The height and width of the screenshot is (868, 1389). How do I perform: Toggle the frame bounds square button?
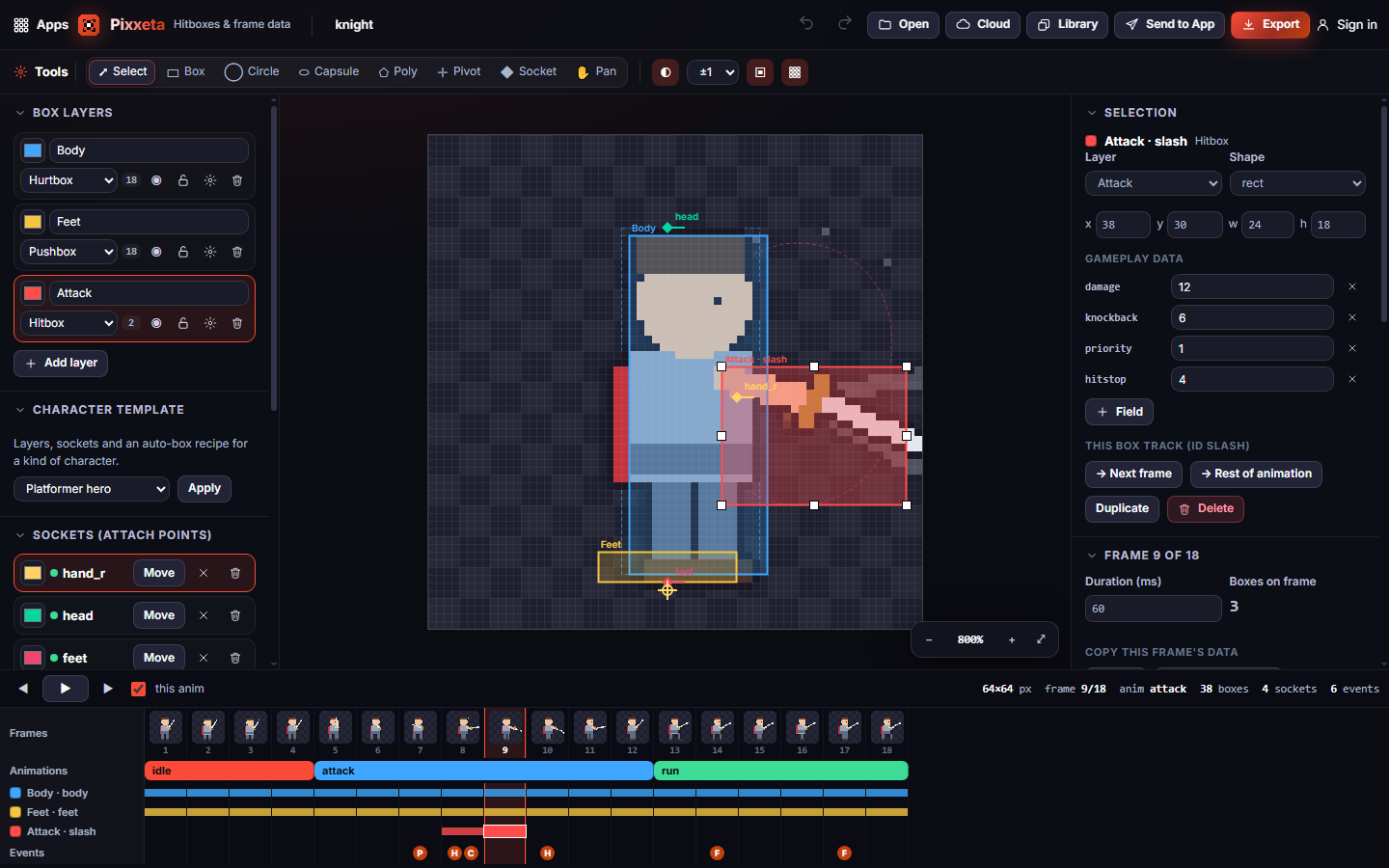760,72
